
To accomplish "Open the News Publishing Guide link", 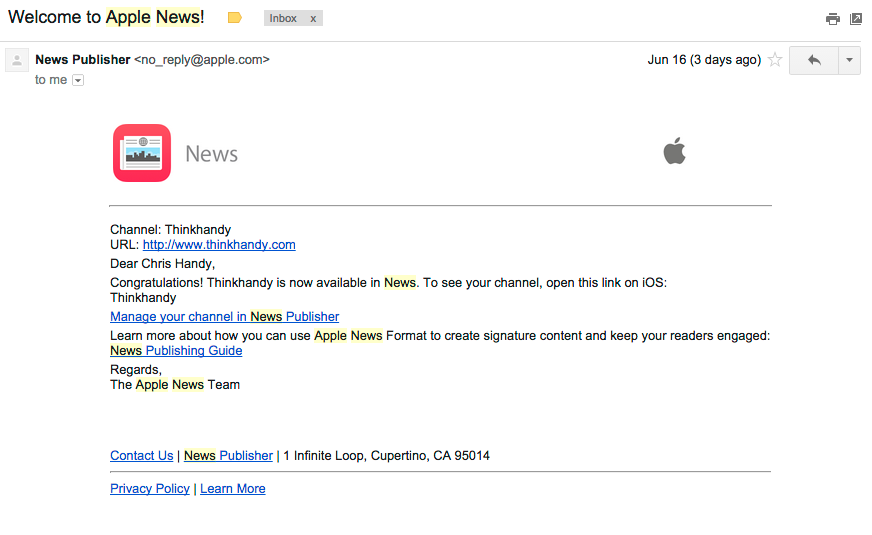I will coord(176,351).
